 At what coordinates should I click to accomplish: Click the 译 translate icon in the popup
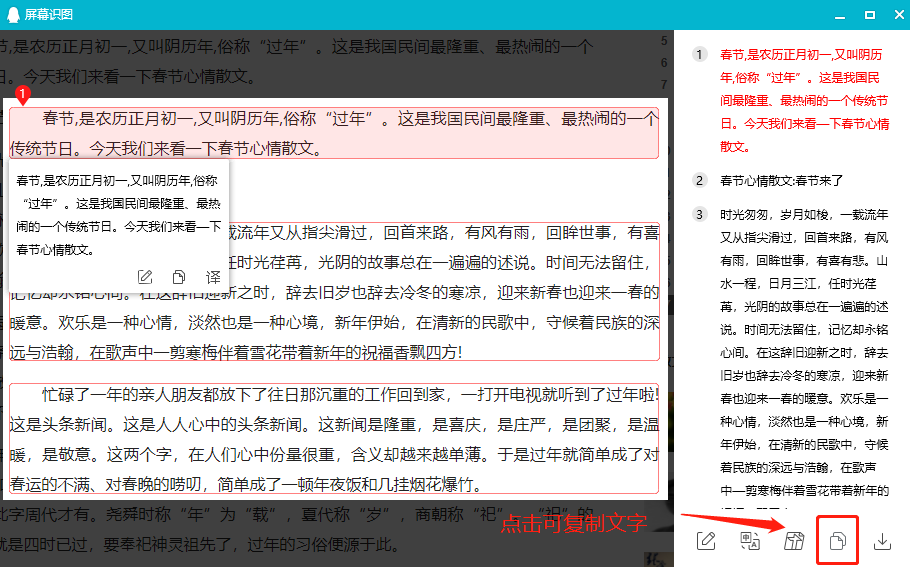[213, 277]
